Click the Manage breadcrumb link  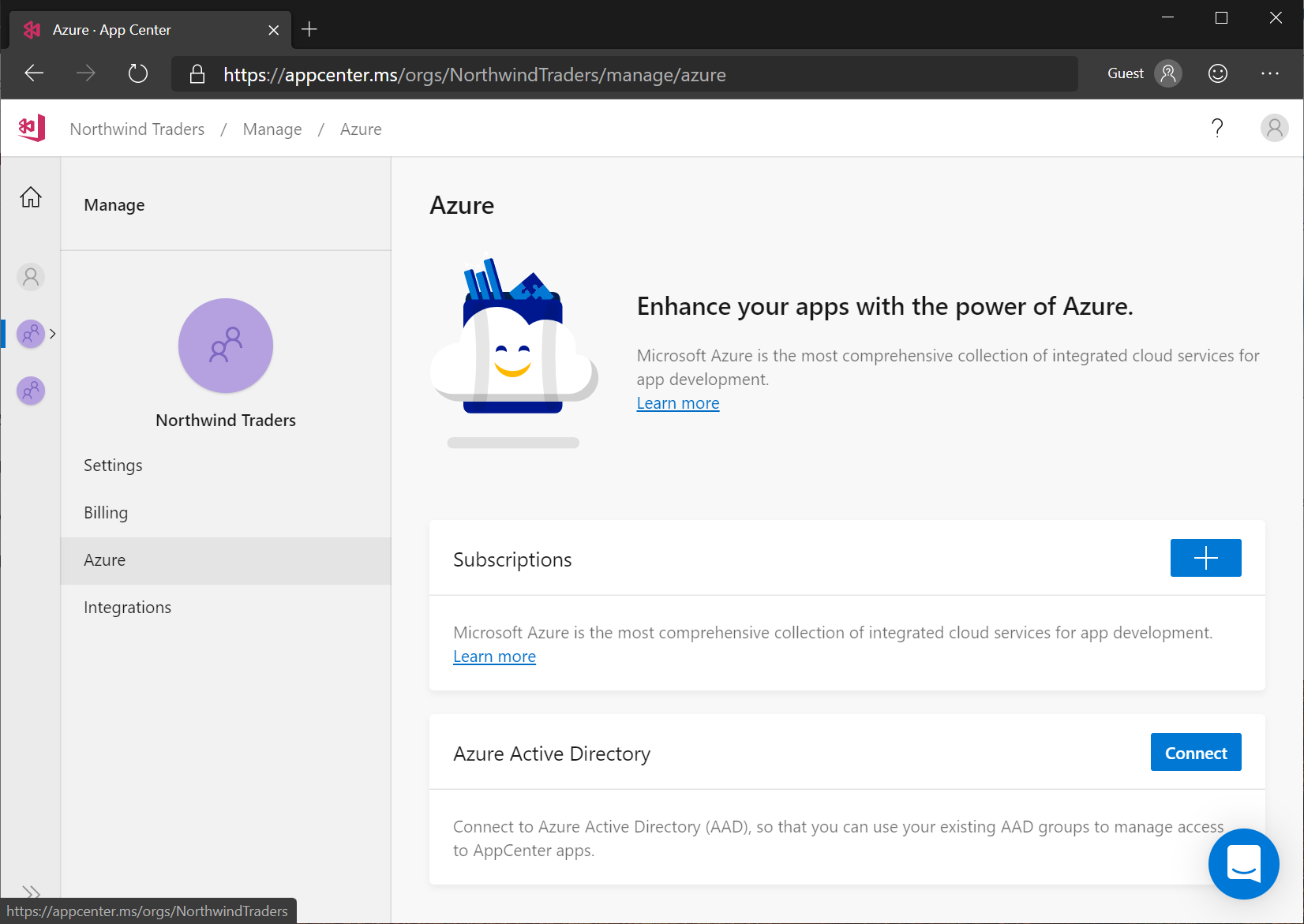[x=272, y=129]
